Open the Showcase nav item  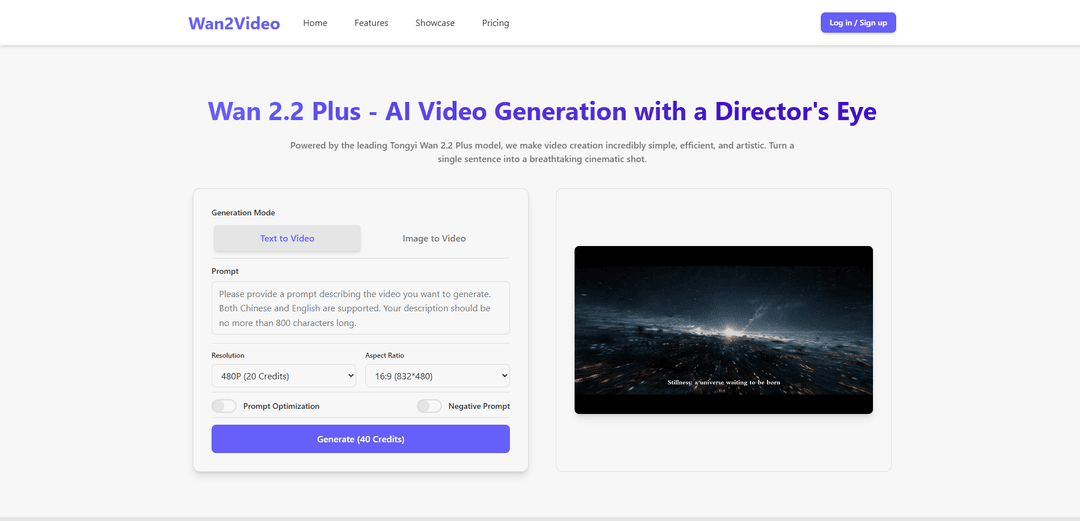(x=435, y=23)
